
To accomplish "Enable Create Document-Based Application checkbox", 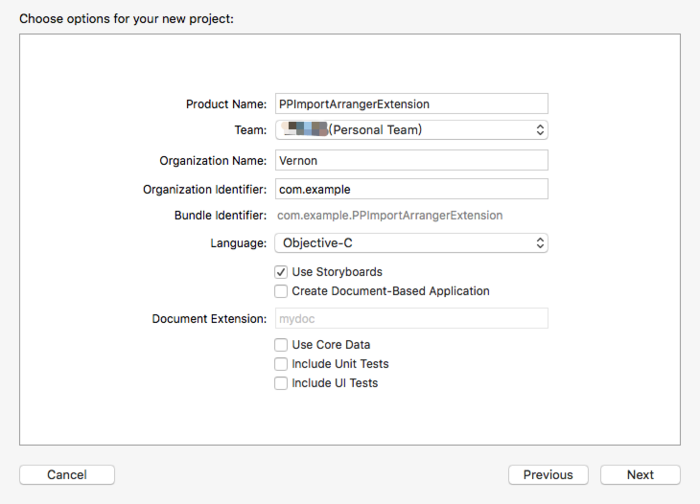I will 281,291.
